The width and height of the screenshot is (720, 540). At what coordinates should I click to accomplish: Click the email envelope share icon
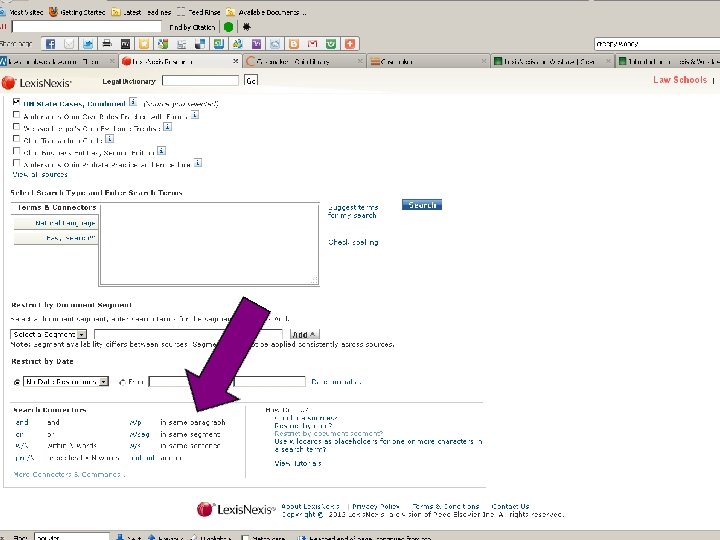pos(69,44)
